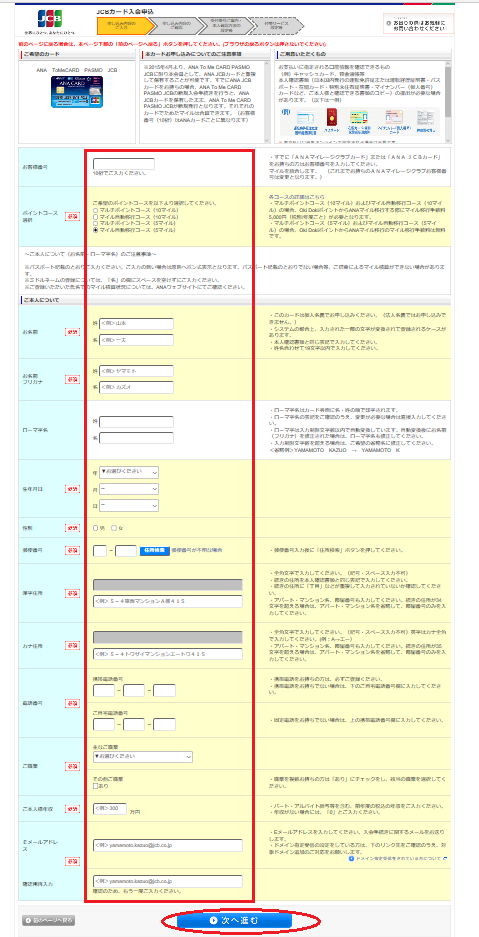
Task: Click the first home phone number box
Action: 104,724
